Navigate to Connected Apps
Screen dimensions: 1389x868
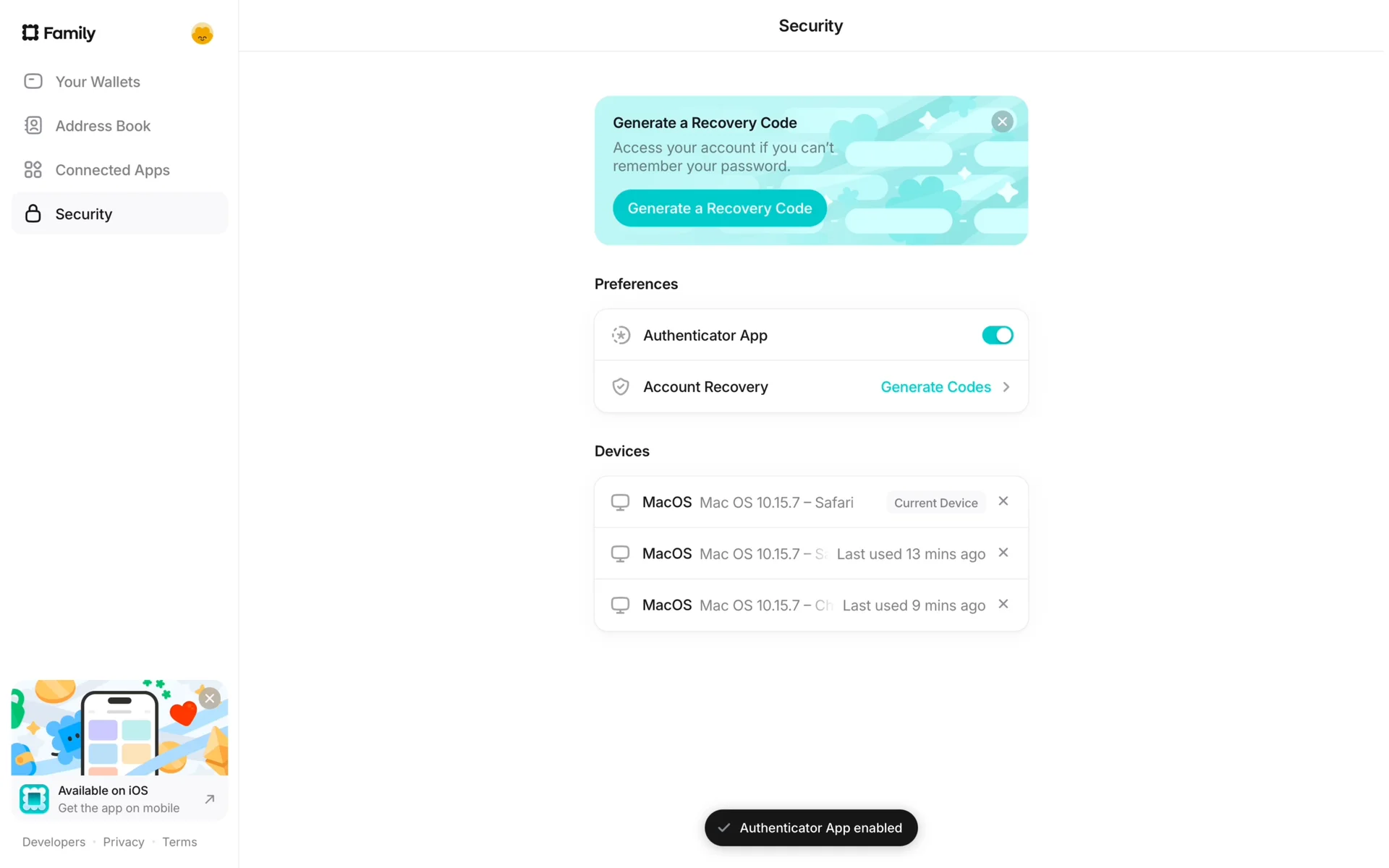(x=112, y=170)
